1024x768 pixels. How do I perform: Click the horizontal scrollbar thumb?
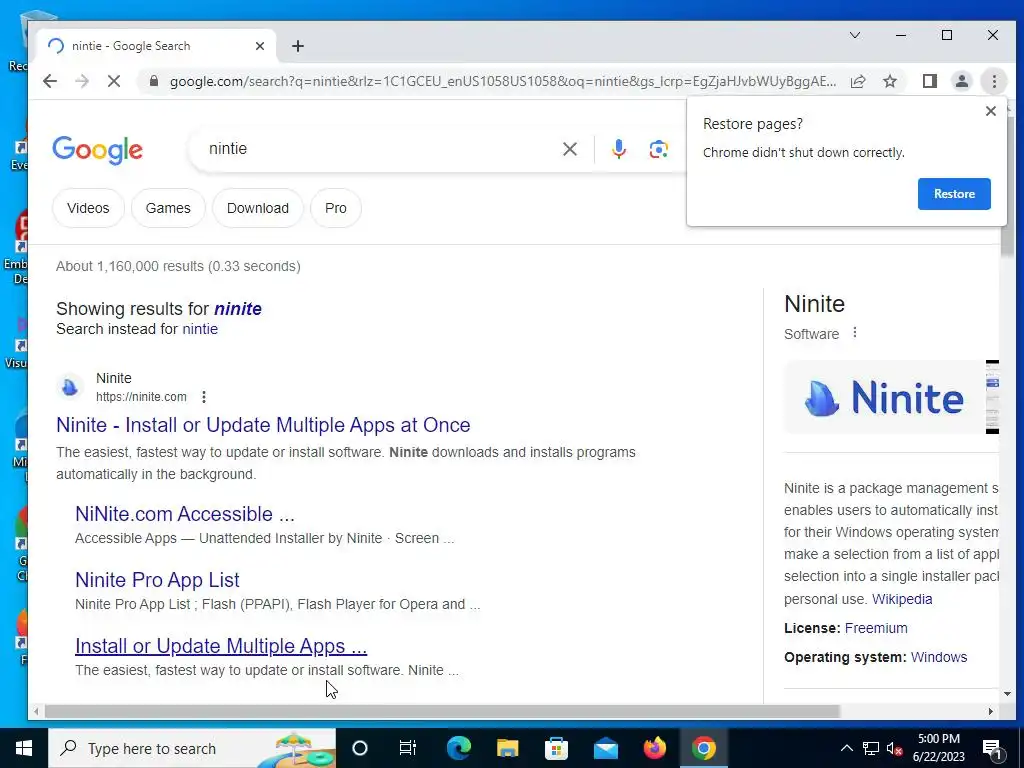(441, 711)
